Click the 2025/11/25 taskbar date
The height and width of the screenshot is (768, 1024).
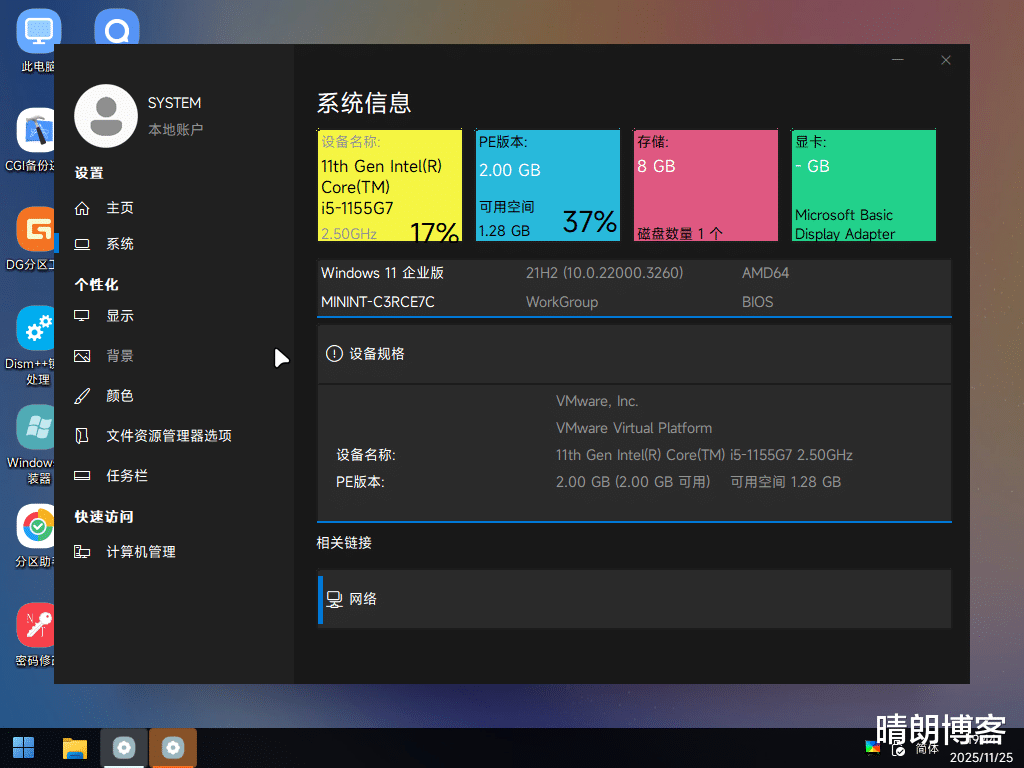tap(981, 758)
